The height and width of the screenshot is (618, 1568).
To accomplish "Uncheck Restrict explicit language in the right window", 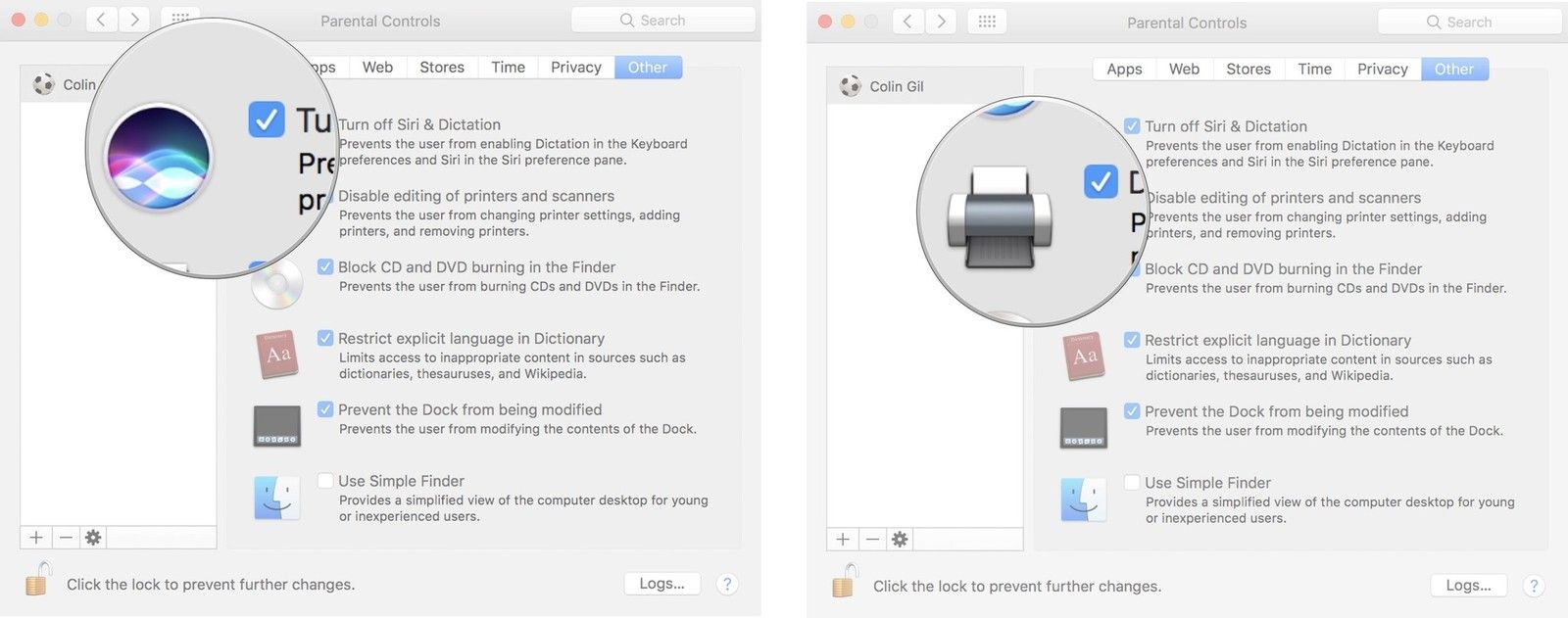I will point(1132,340).
